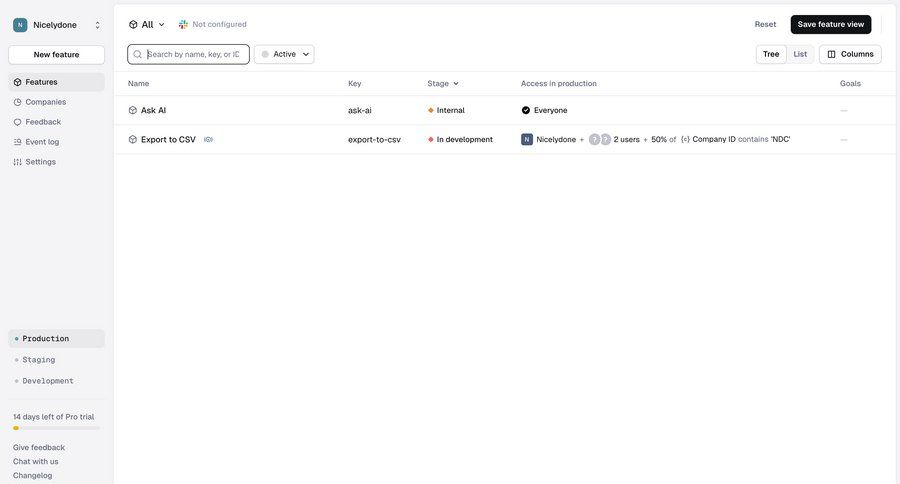
Task: Click the ask-ai key cell
Action: (359, 110)
